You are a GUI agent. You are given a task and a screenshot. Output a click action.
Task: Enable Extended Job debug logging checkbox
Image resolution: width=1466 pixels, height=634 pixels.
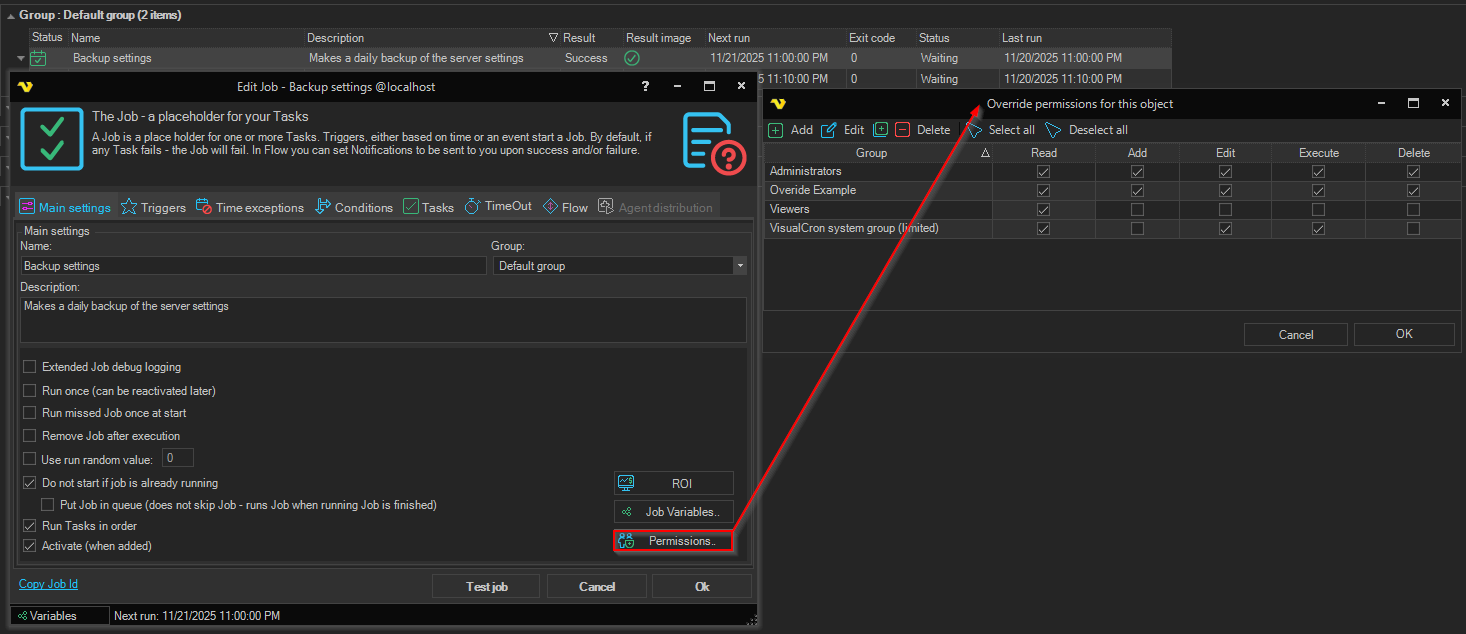click(x=29, y=367)
